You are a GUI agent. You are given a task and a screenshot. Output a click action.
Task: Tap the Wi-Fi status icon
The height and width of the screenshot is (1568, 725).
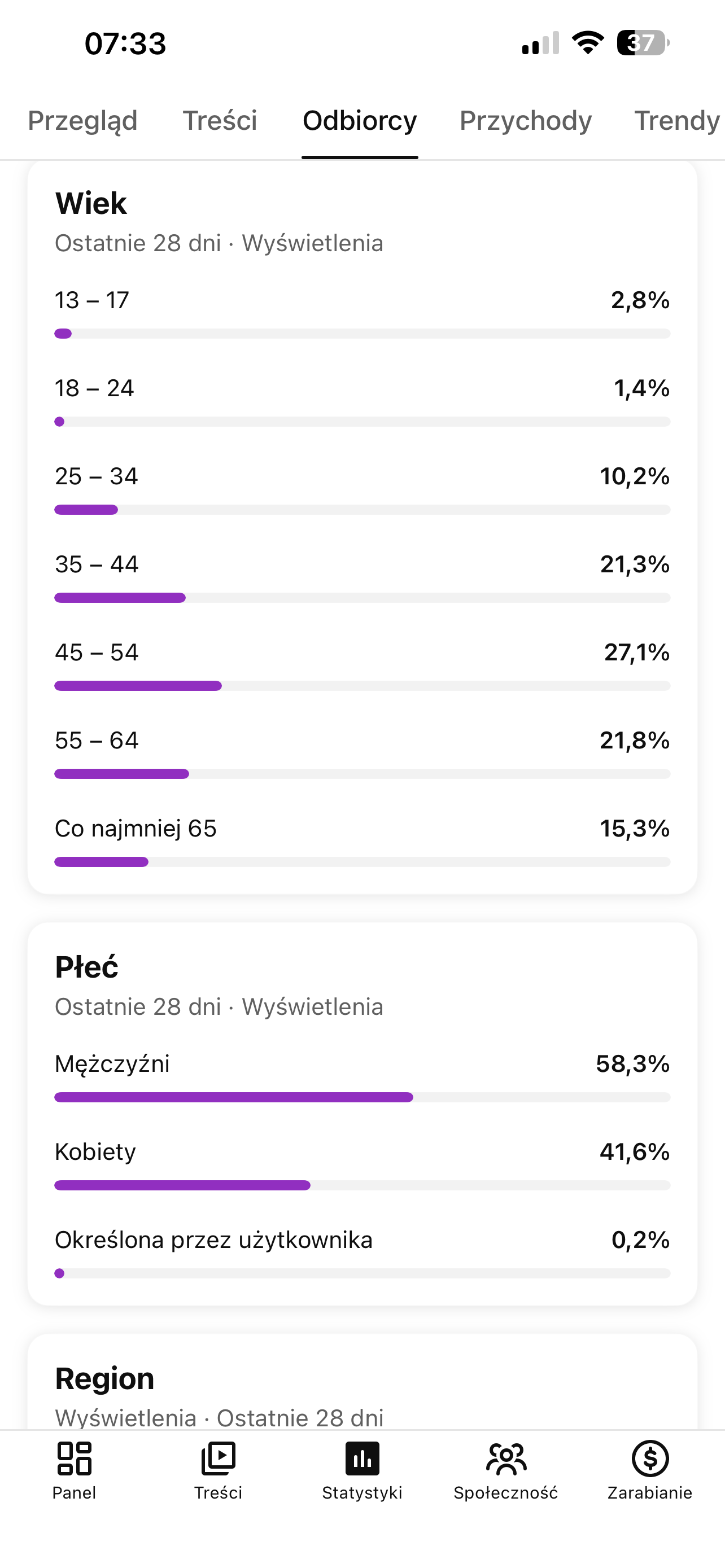pyautogui.click(x=587, y=42)
